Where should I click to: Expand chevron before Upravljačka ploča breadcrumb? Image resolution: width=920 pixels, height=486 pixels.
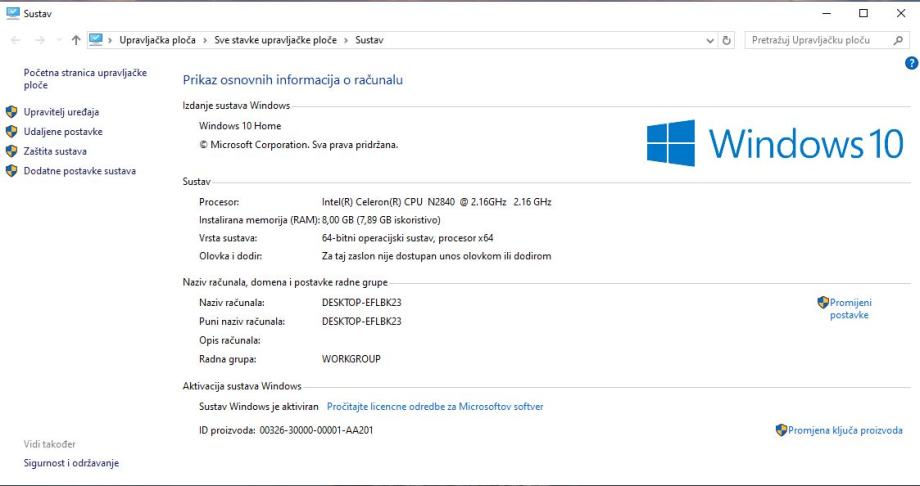[110, 40]
